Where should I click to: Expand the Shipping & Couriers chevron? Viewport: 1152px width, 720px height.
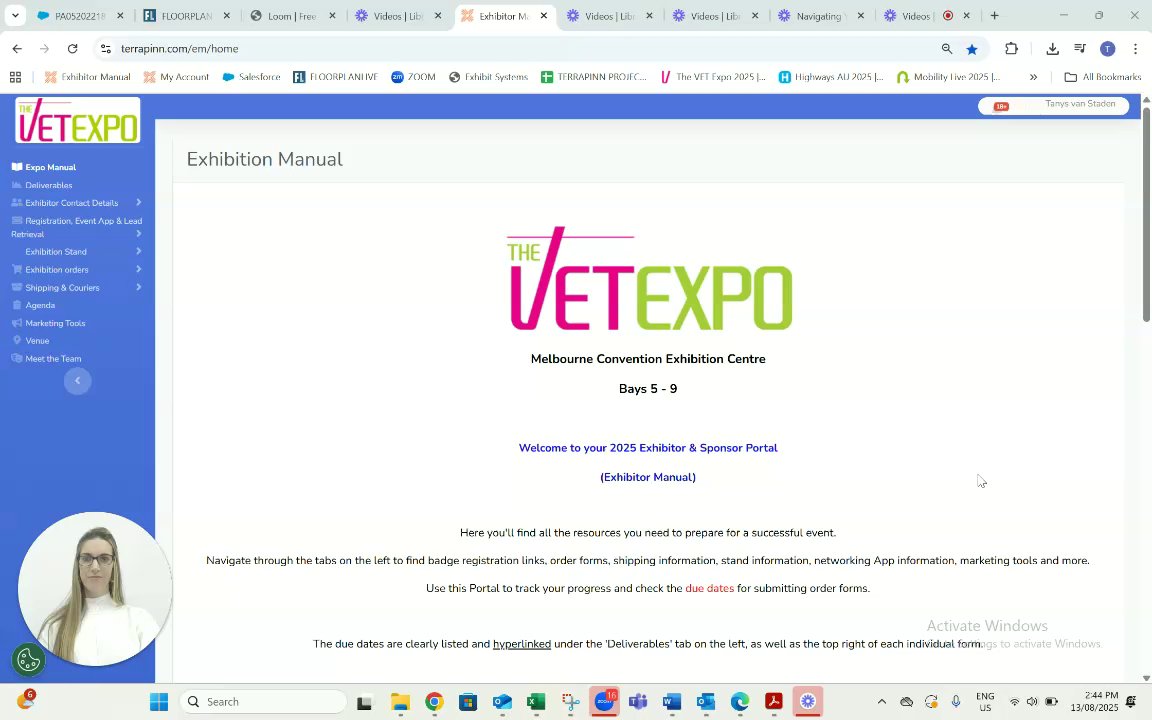click(138, 287)
